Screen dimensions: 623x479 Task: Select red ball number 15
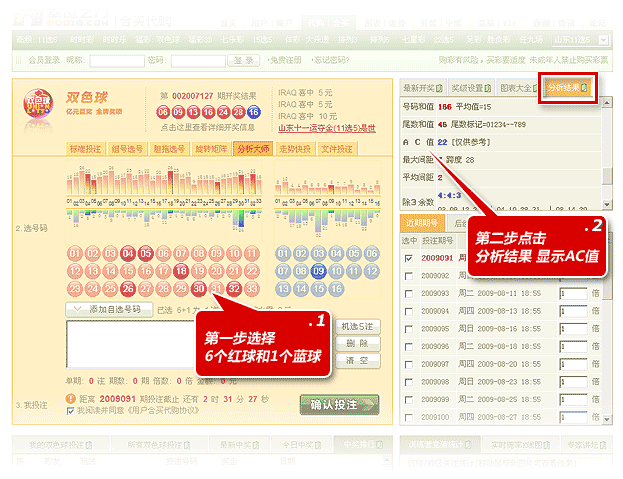(x=128, y=271)
